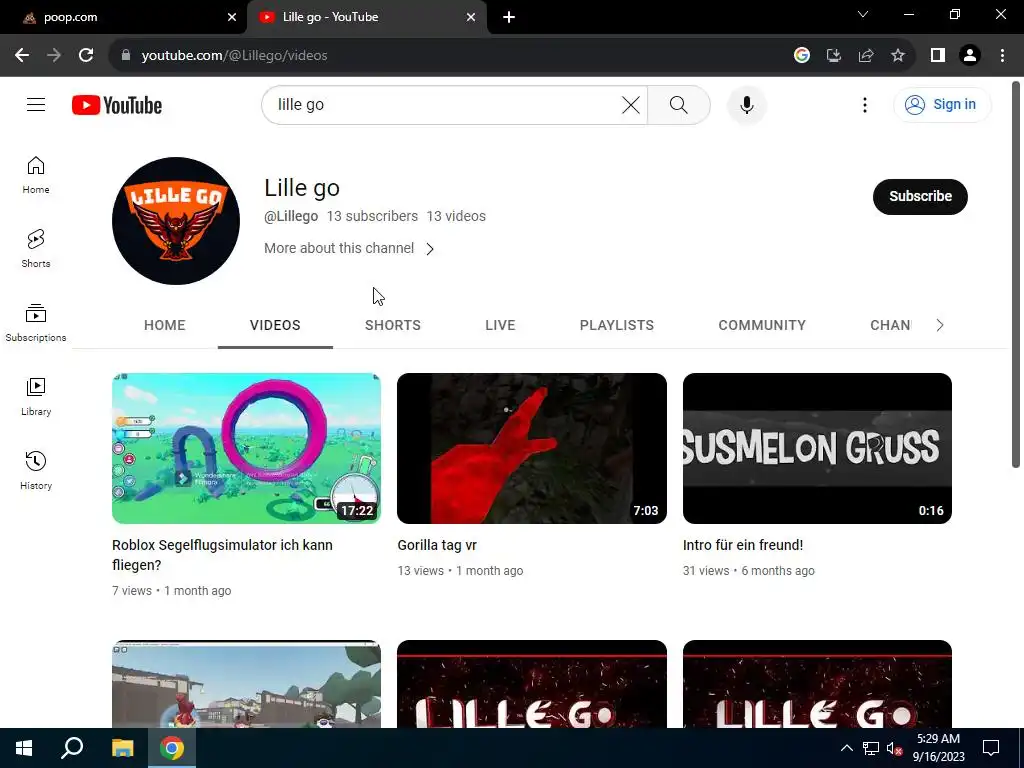The height and width of the screenshot is (768, 1024).
Task: Click the Google icon in address bar
Action: pos(802,56)
